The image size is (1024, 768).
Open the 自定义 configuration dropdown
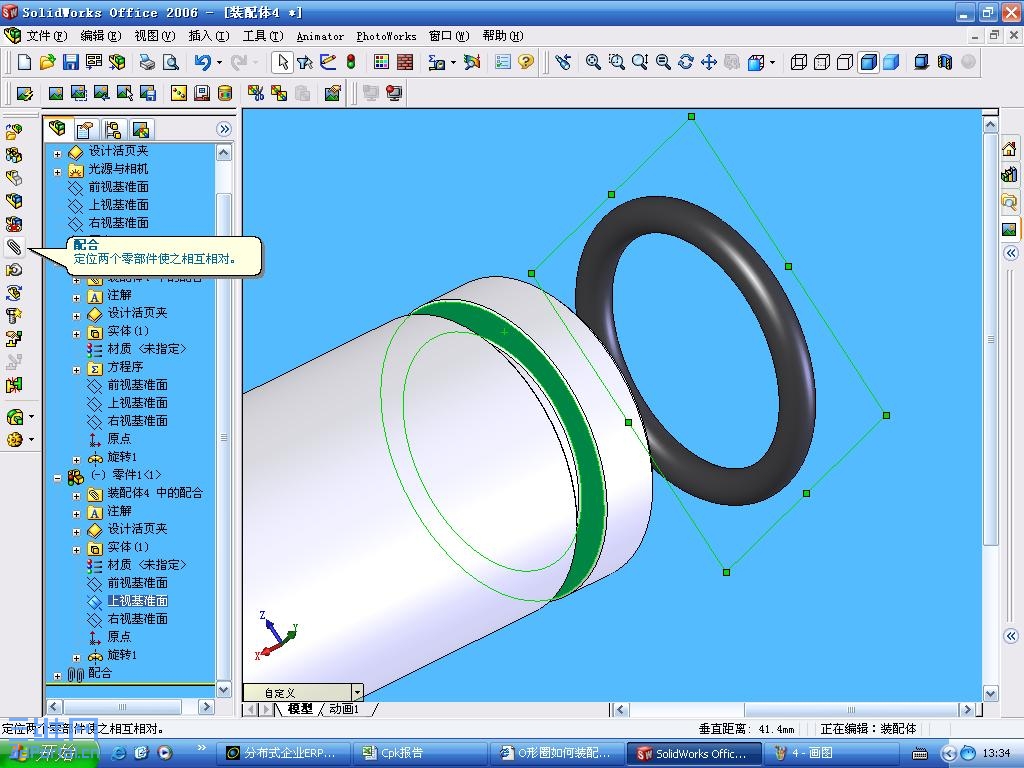(357, 692)
